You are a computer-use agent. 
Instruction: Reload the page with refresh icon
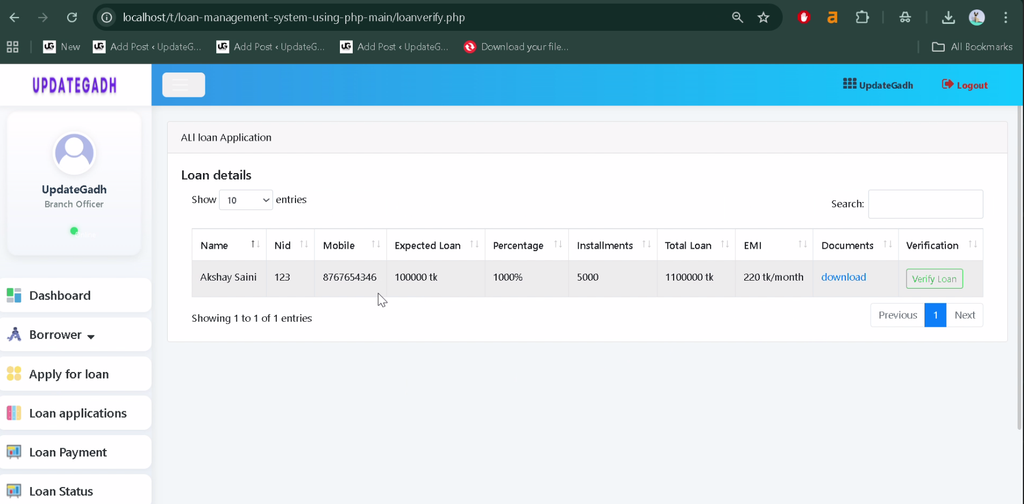(x=72, y=18)
